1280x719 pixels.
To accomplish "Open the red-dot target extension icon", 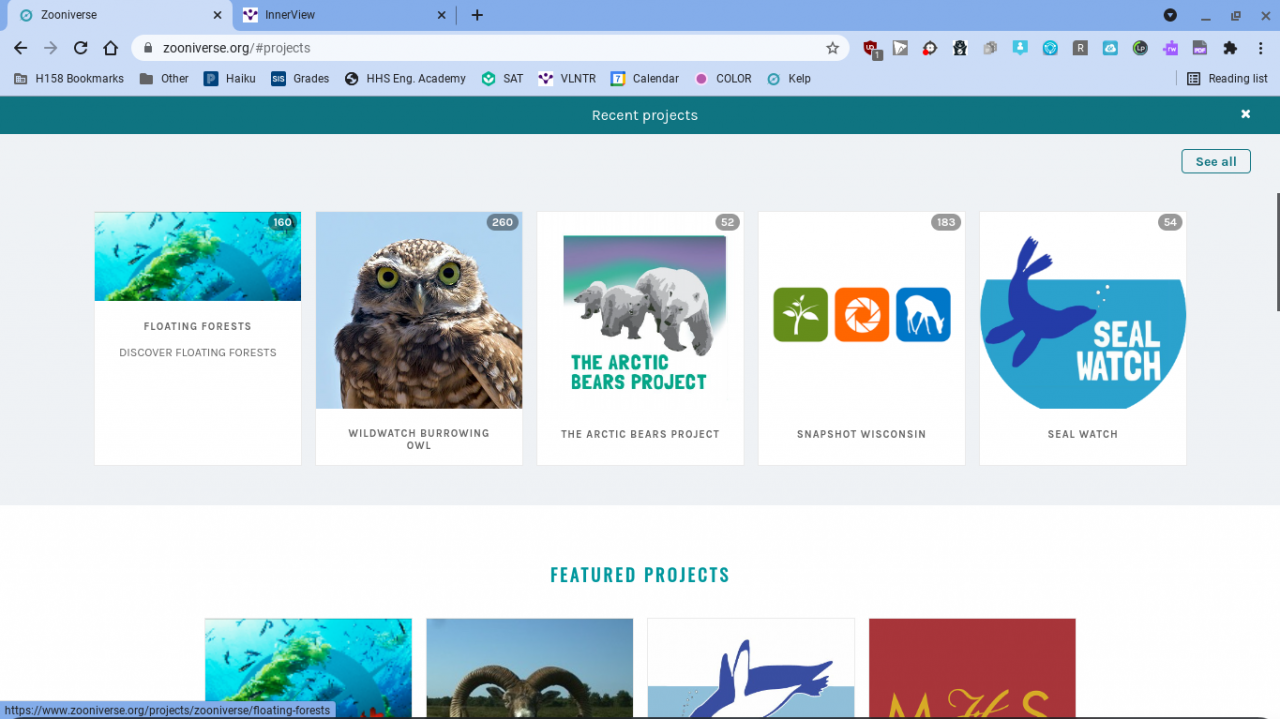I will coord(930,48).
